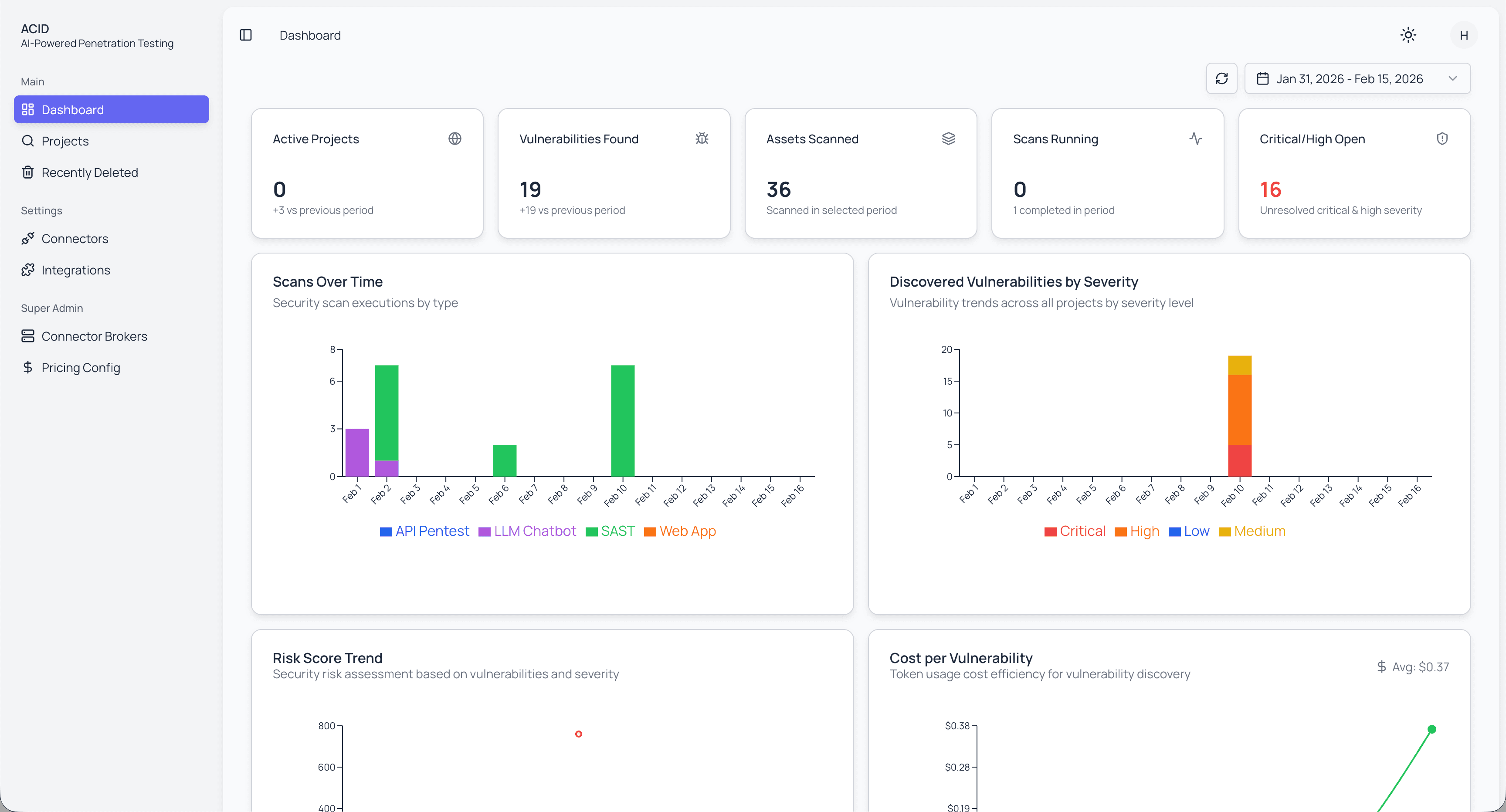Viewport: 1506px width, 812px height.
Task: Open the date range dropdown
Action: [1357, 78]
